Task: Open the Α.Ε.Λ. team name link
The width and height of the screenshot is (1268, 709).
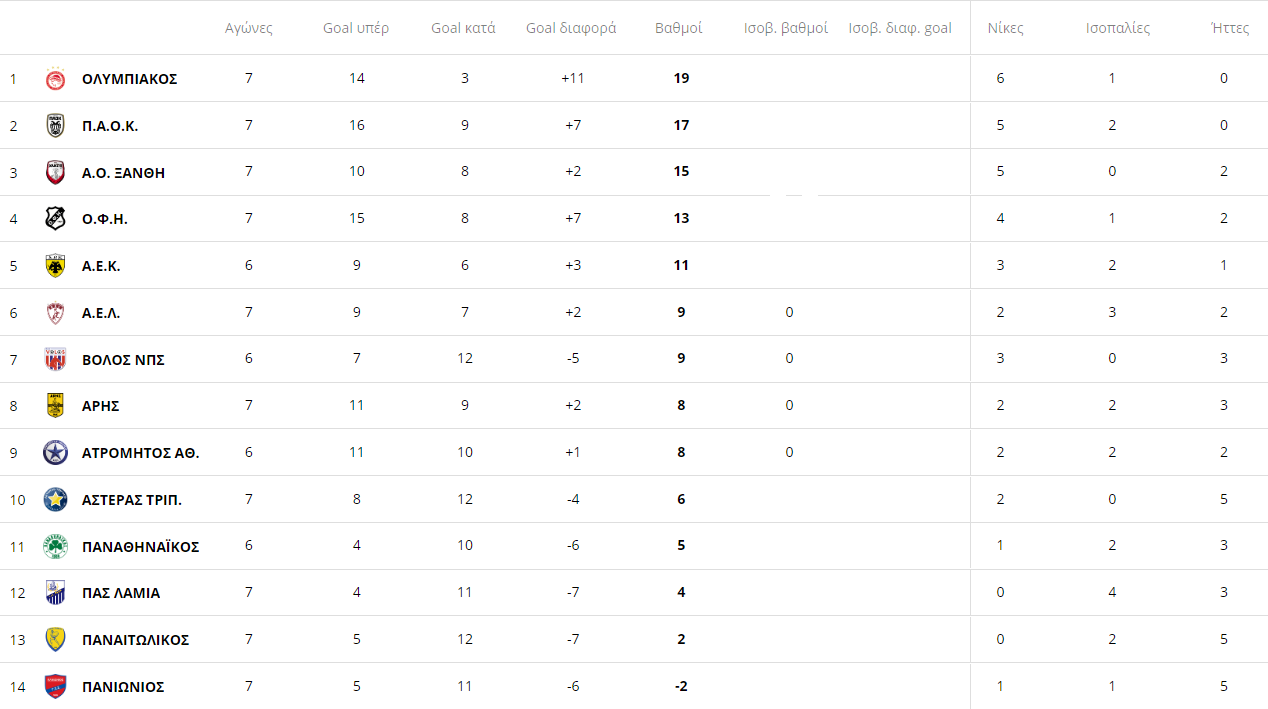Action: point(101,313)
